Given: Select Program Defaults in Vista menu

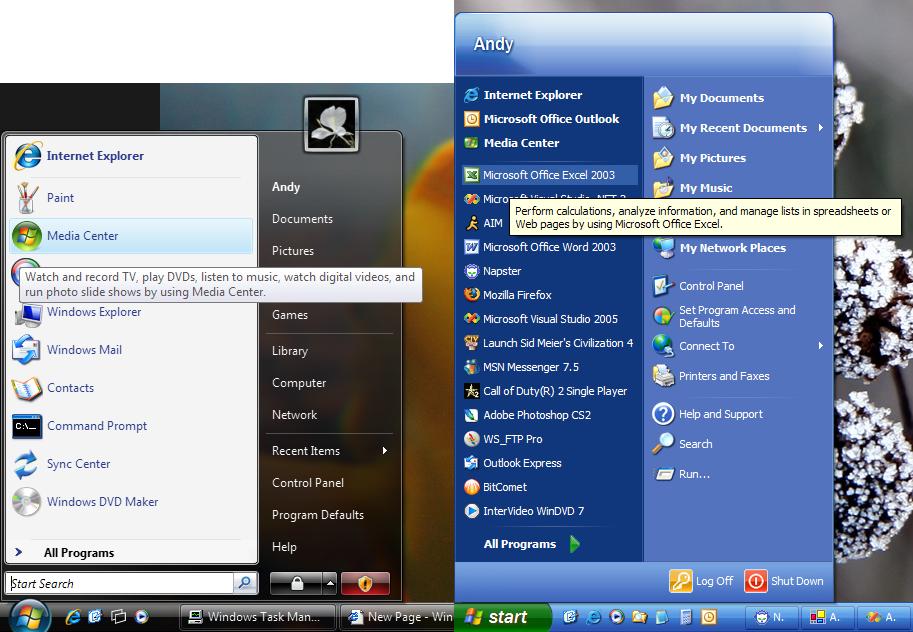Looking at the screenshot, I should click(x=317, y=515).
